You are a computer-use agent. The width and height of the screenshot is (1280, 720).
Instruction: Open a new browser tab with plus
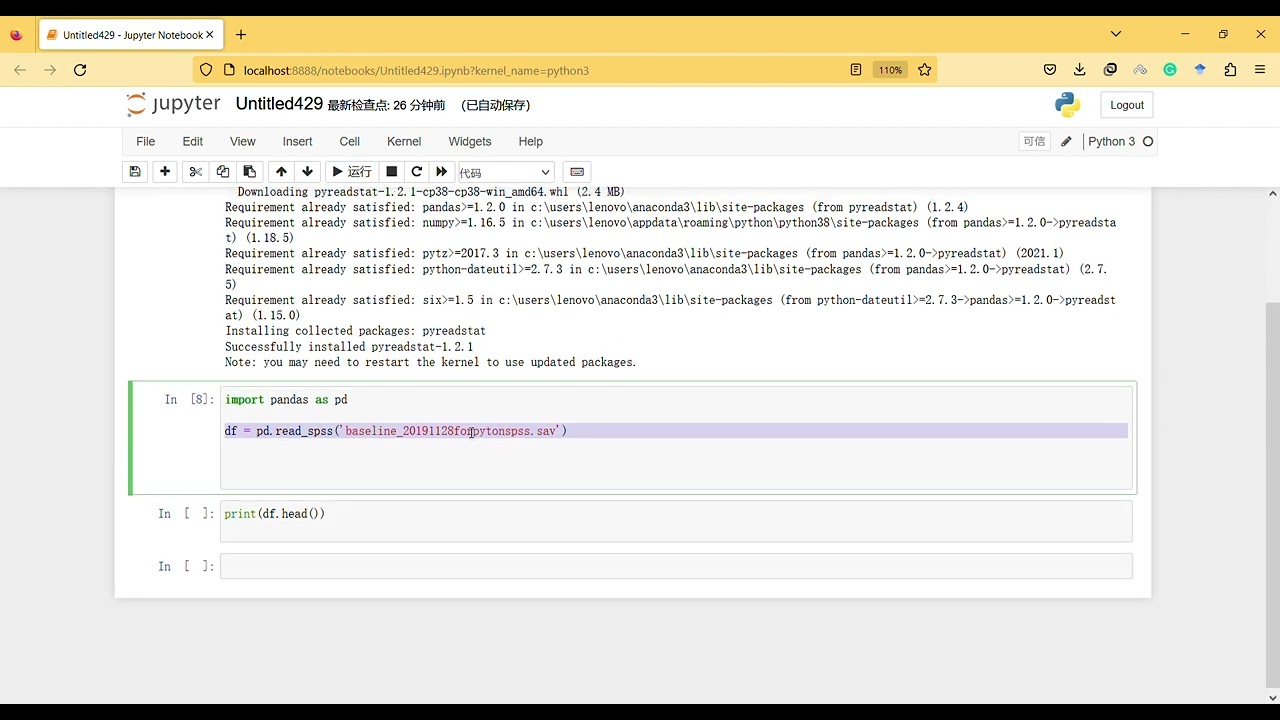(x=241, y=35)
